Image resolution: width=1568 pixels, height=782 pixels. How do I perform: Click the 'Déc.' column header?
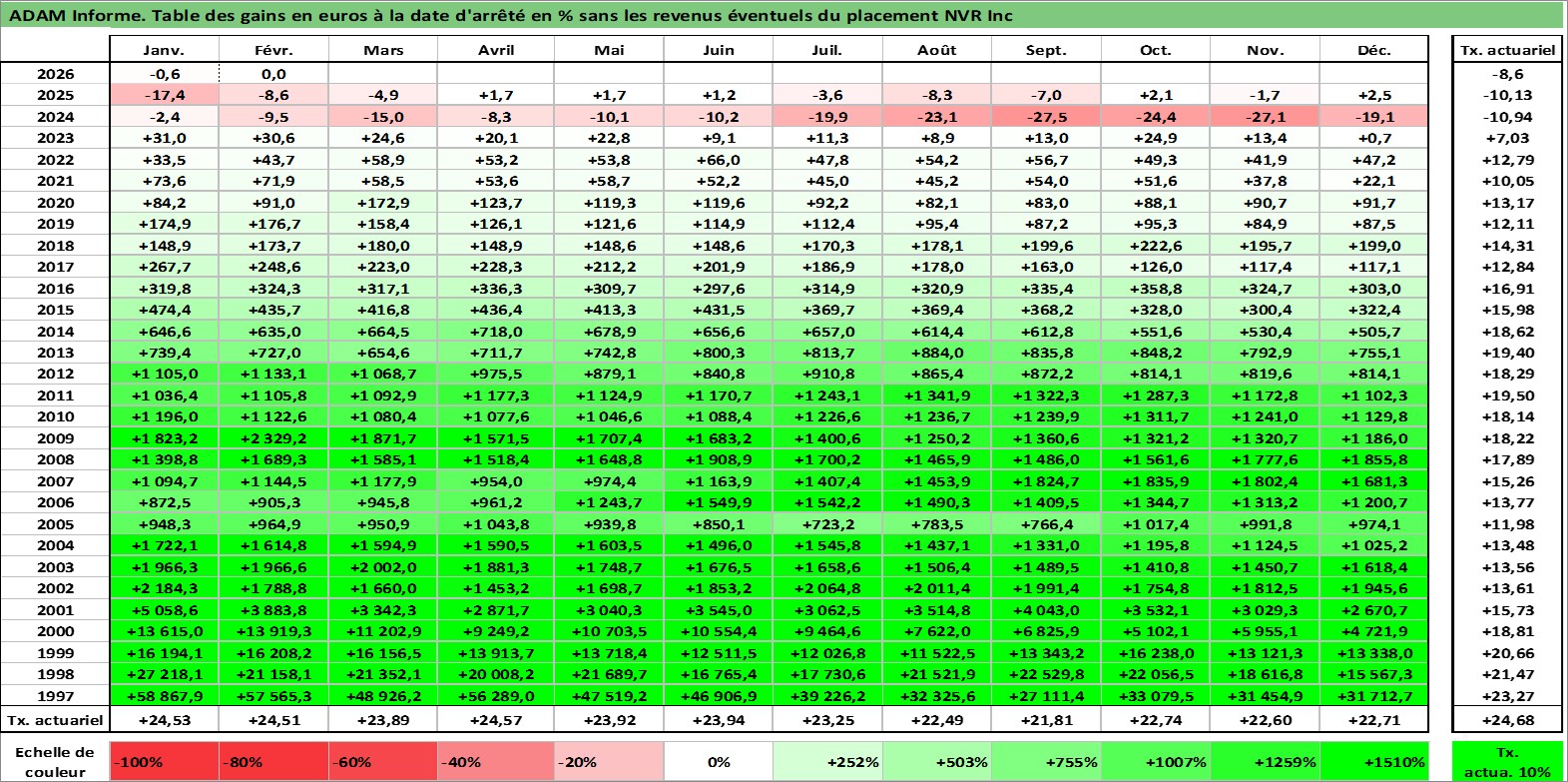pyautogui.click(x=1374, y=50)
